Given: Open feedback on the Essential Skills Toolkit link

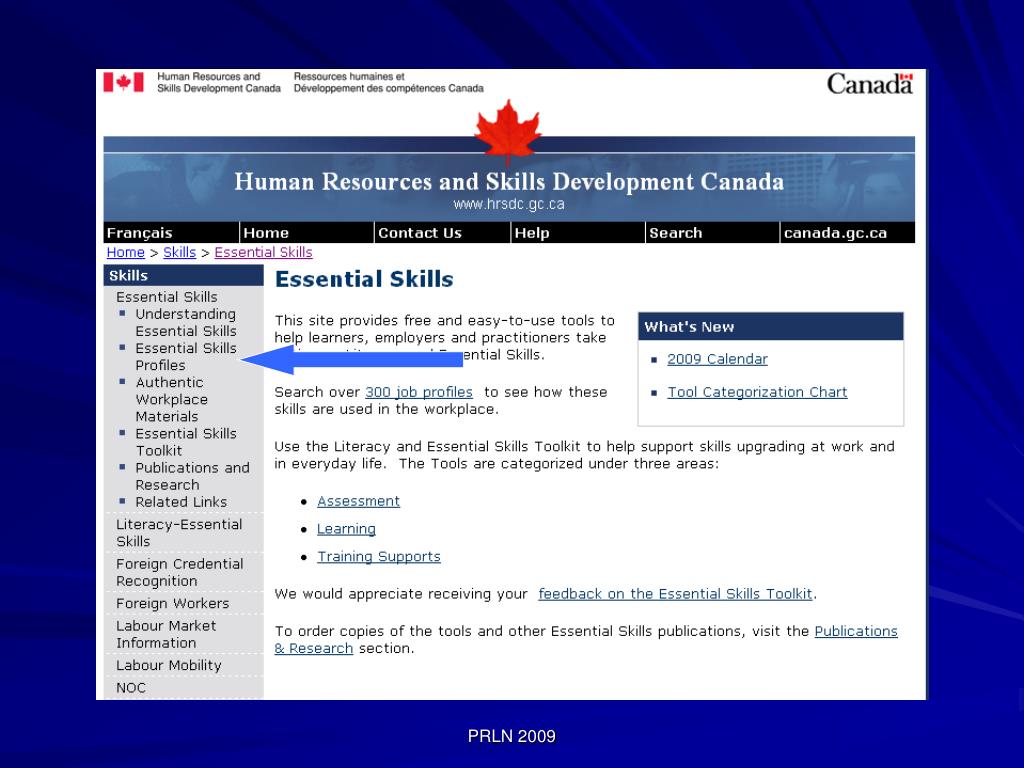Looking at the screenshot, I should pos(675,594).
